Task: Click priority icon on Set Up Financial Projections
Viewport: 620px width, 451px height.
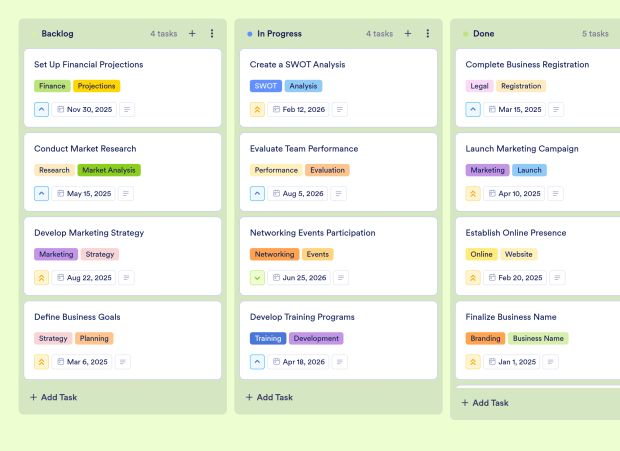Action: [x=41, y=110]
